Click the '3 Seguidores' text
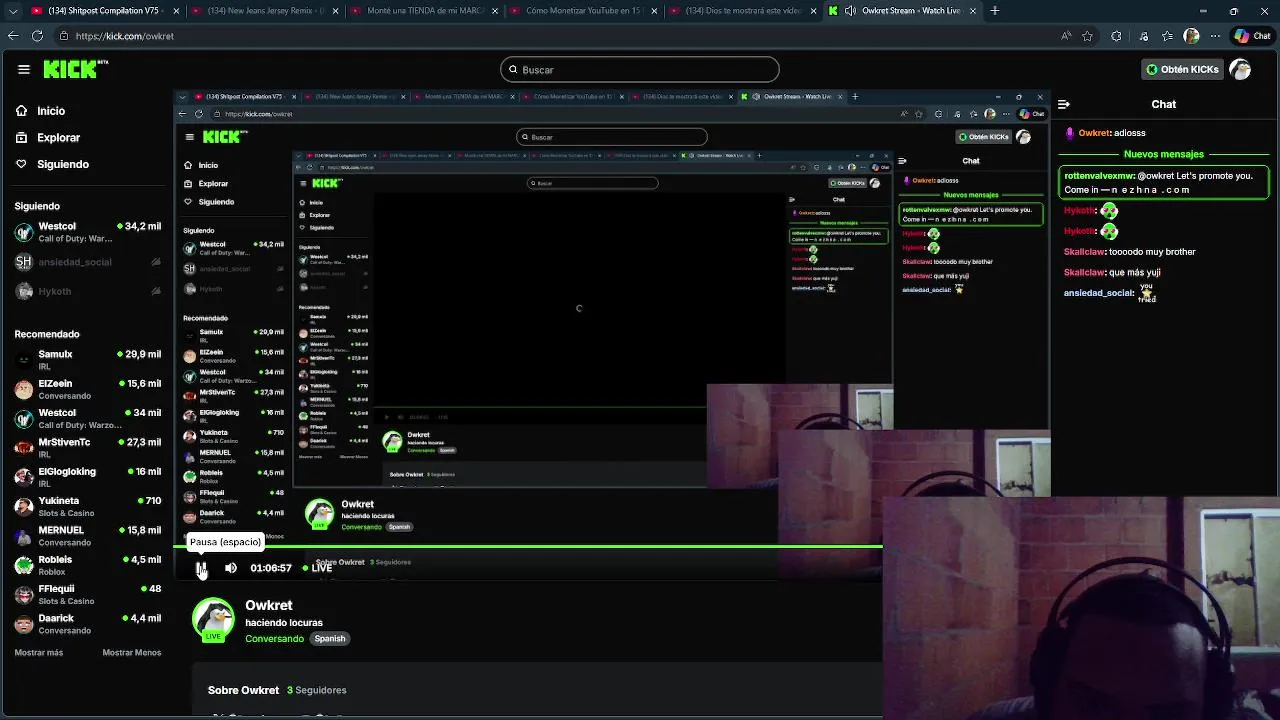 point(317,690)
